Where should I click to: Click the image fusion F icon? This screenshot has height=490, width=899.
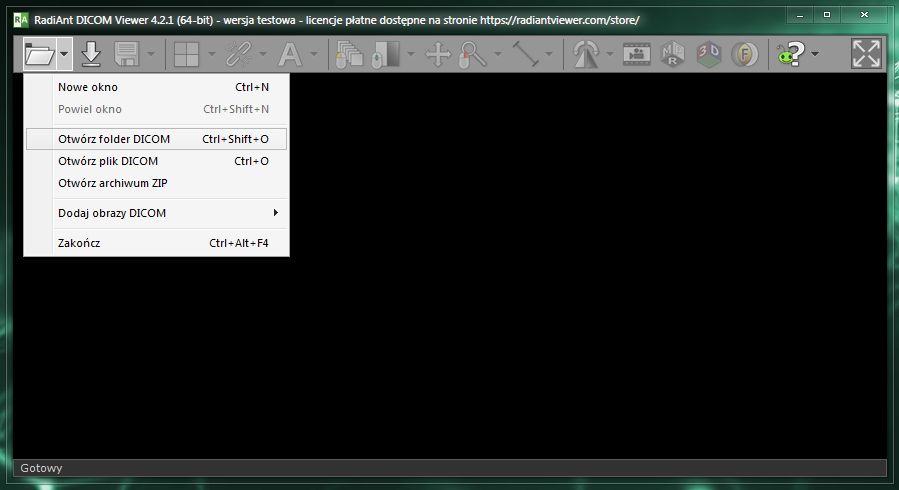point(744,54)
